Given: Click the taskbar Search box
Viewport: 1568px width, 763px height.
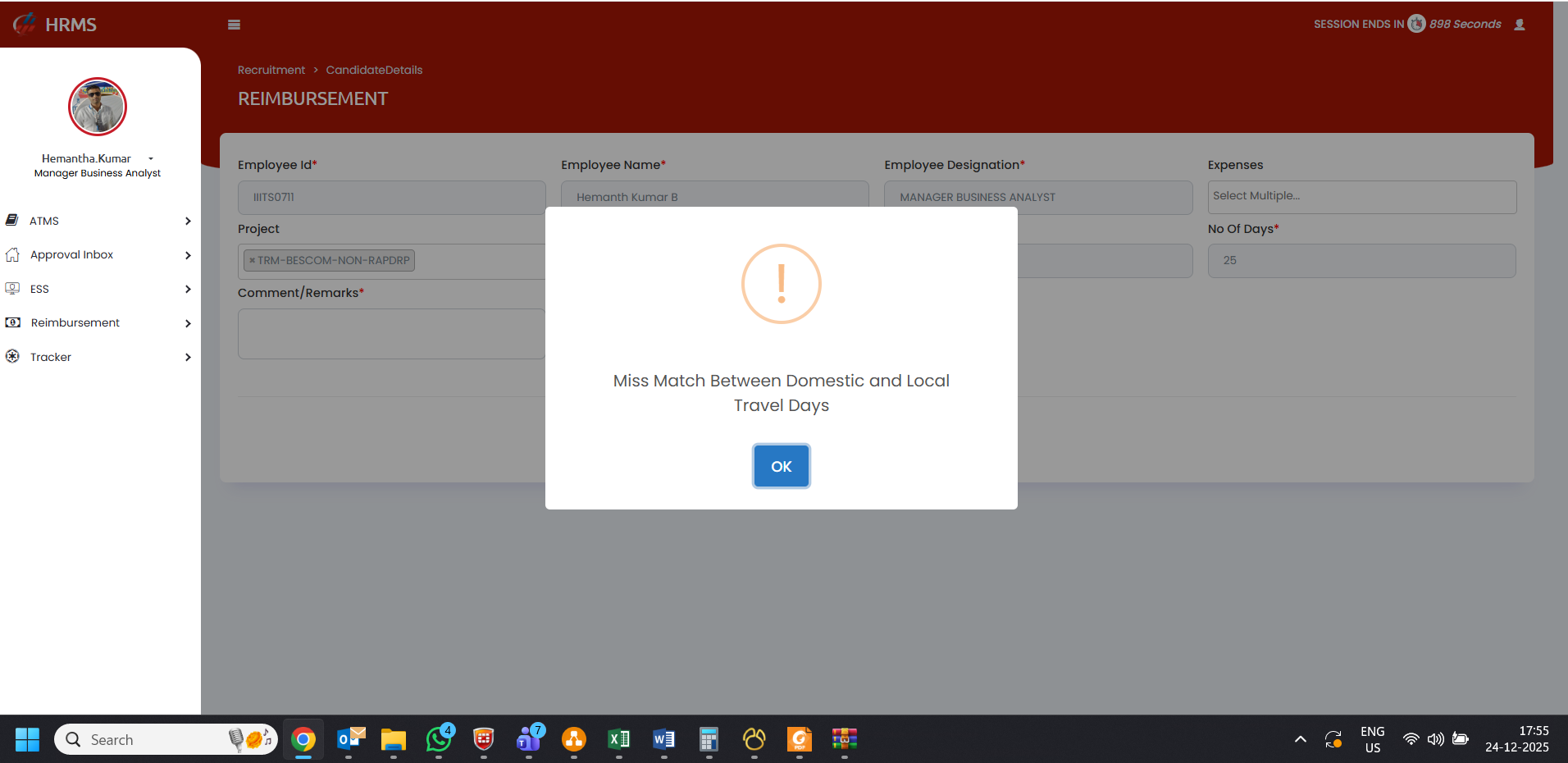Looking at the screenshot, I should (166, 739).
